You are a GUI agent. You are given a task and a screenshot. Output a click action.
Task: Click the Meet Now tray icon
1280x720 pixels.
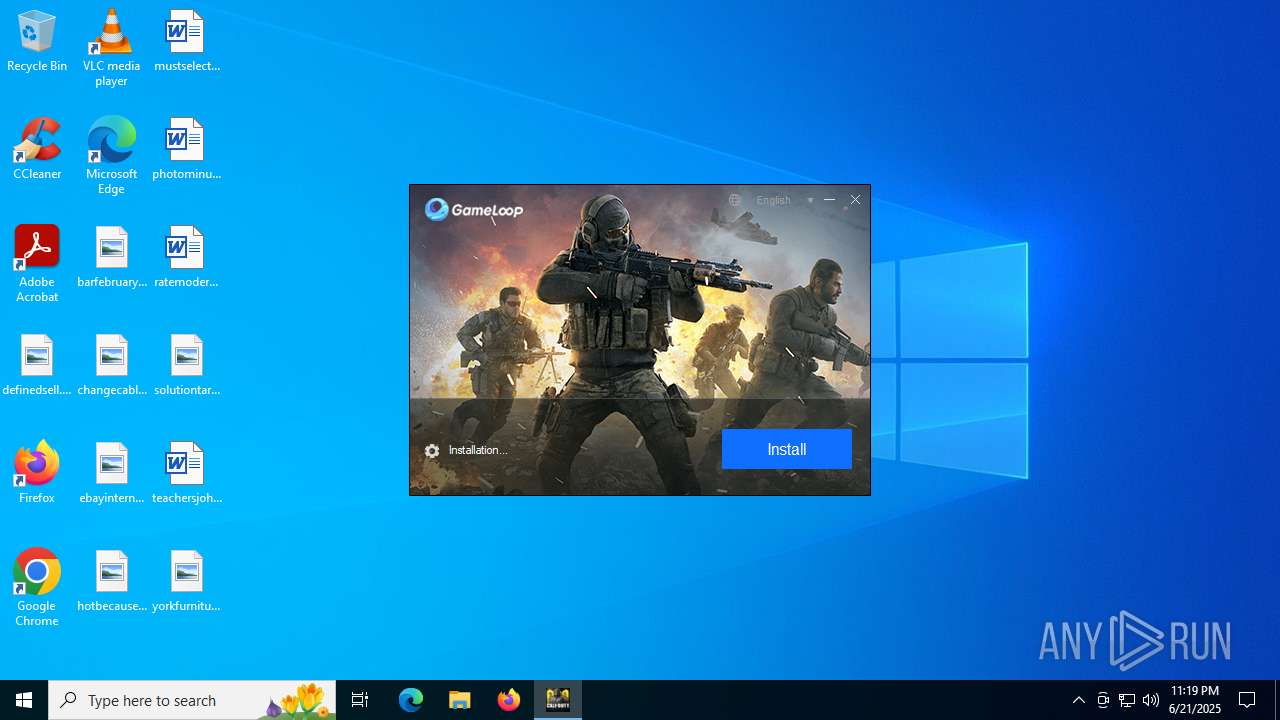(1103, 700)
